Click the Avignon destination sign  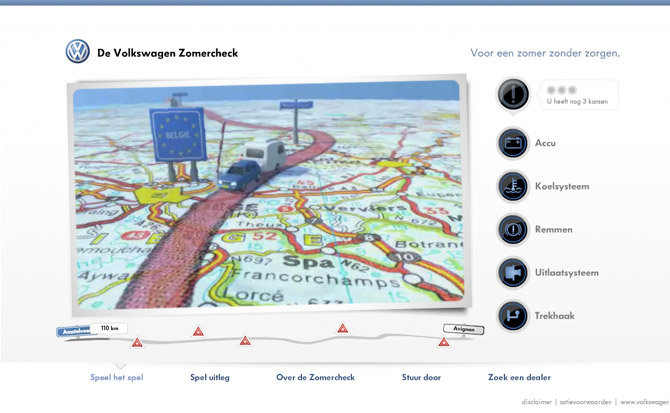(464, 329)
